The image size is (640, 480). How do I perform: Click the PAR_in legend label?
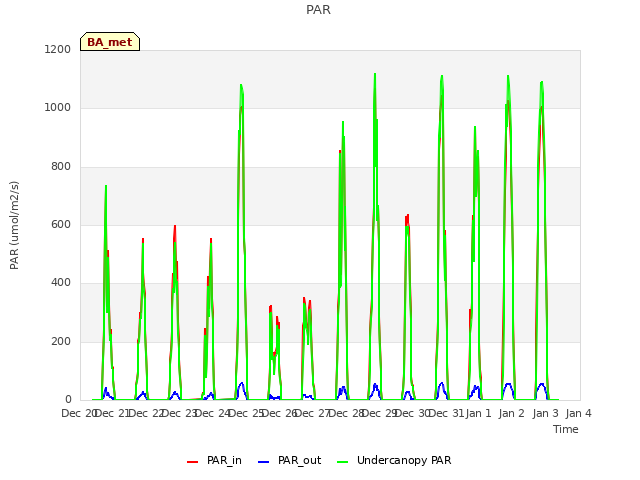tap(224, 460)
